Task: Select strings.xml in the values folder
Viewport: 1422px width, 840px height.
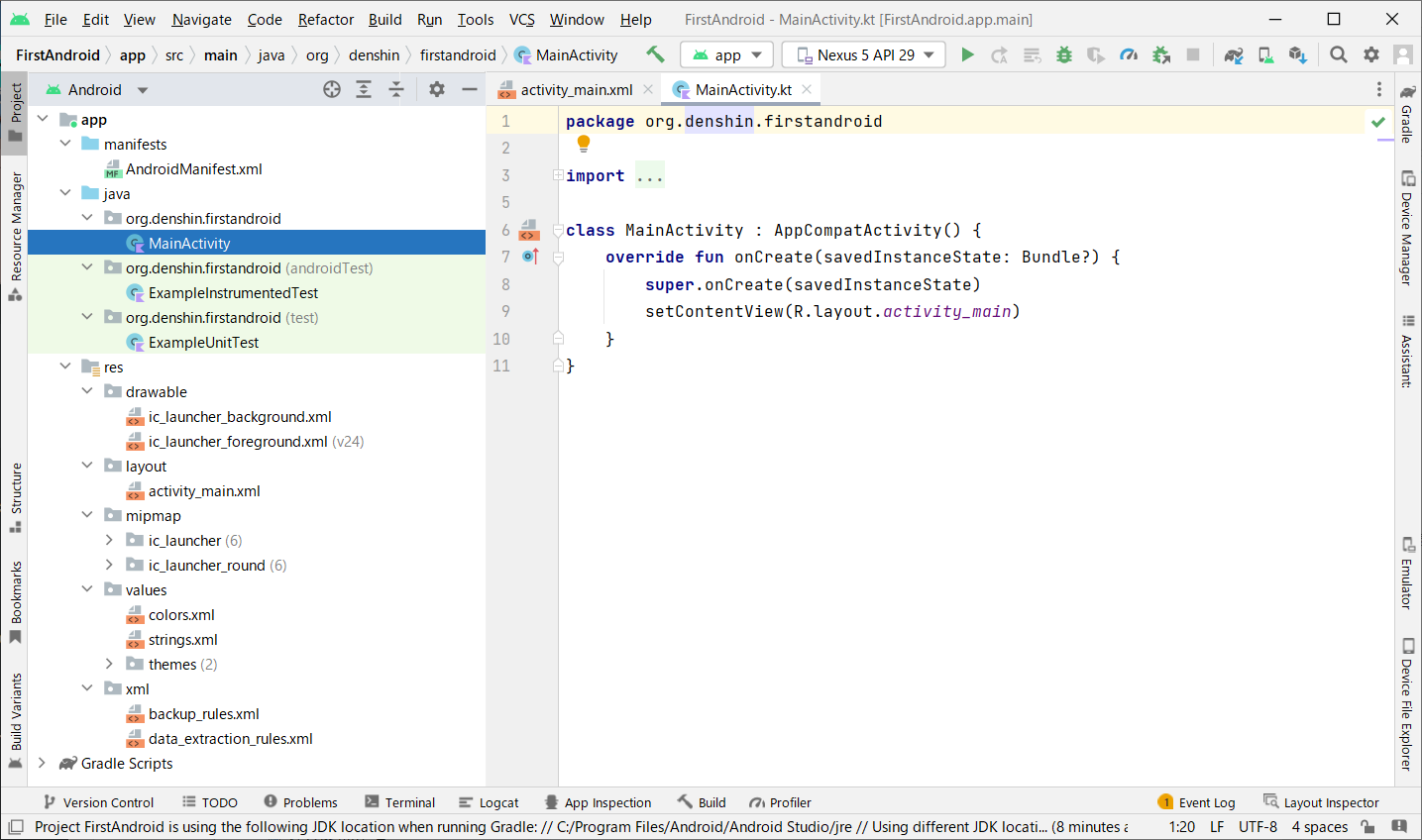Action: click(184, 639)
